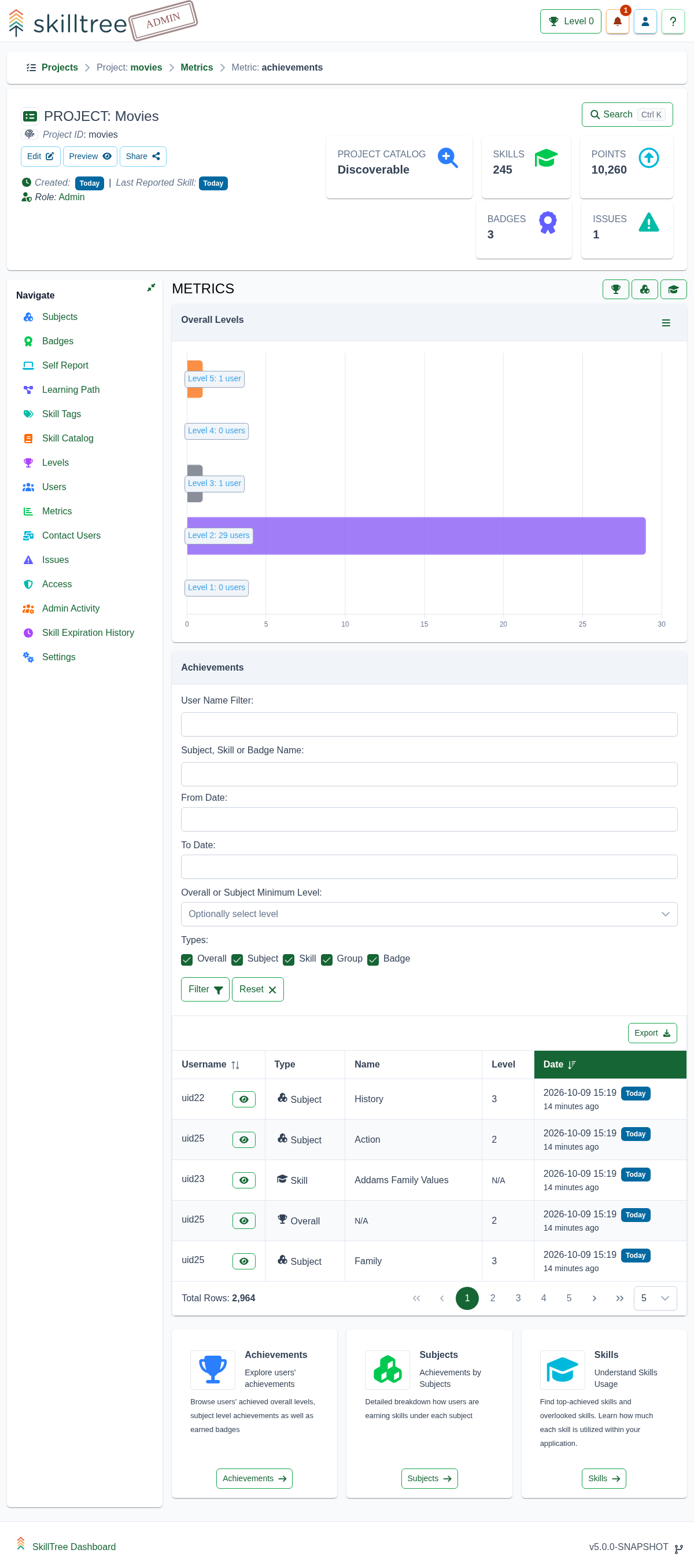Go to page 3 of results

(x=518, y=1298)
